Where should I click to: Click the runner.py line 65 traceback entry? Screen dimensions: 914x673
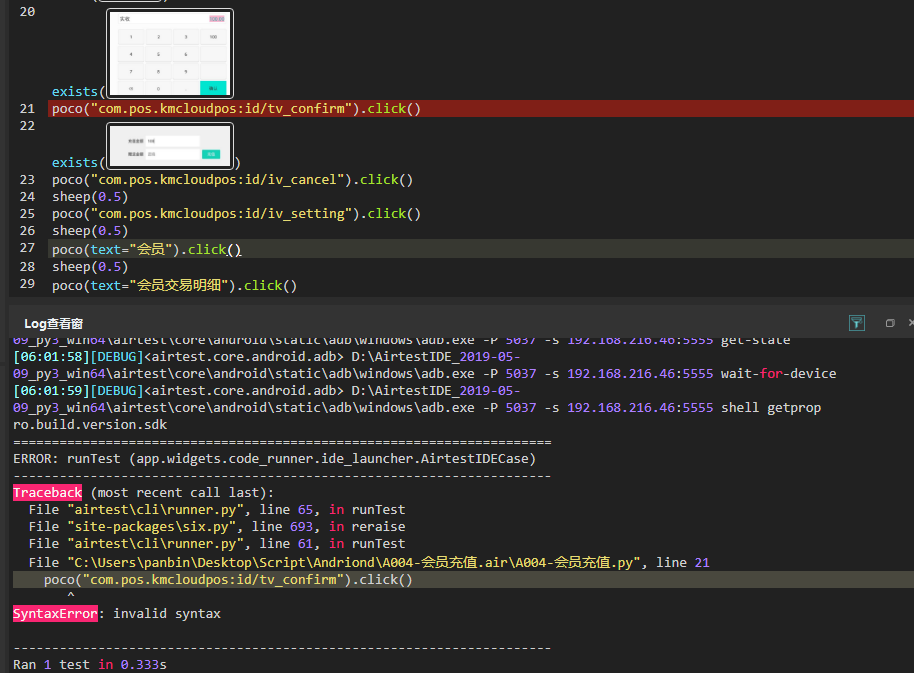pyautogui.click(x=217, y=509)
